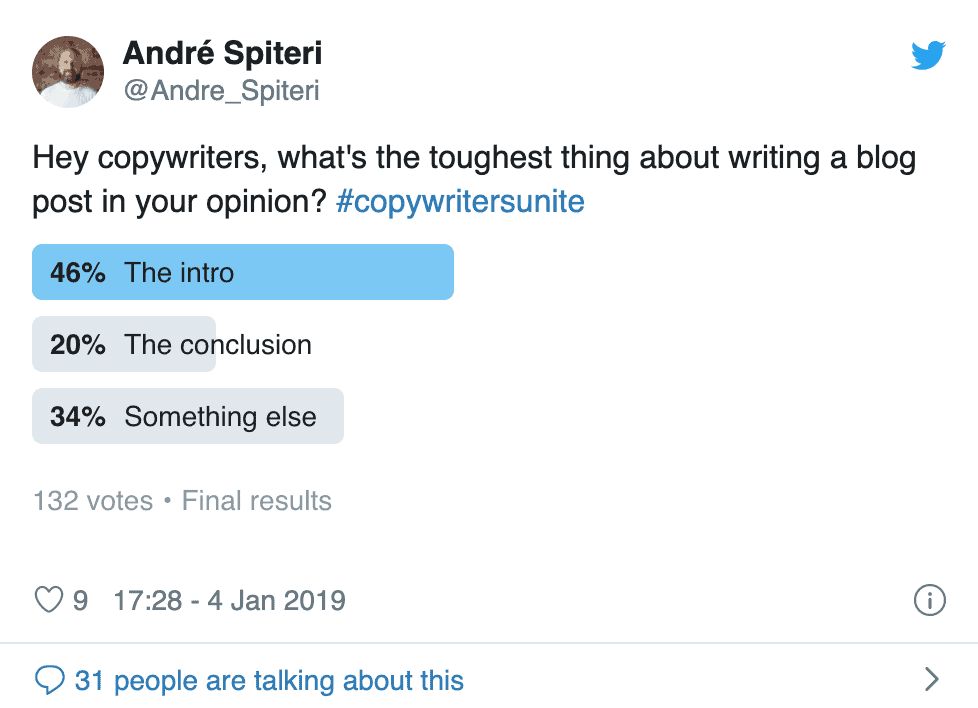Click the blue bird icon in the top corner
This screenshot has width=978, height=708.
tap(929, 55)
